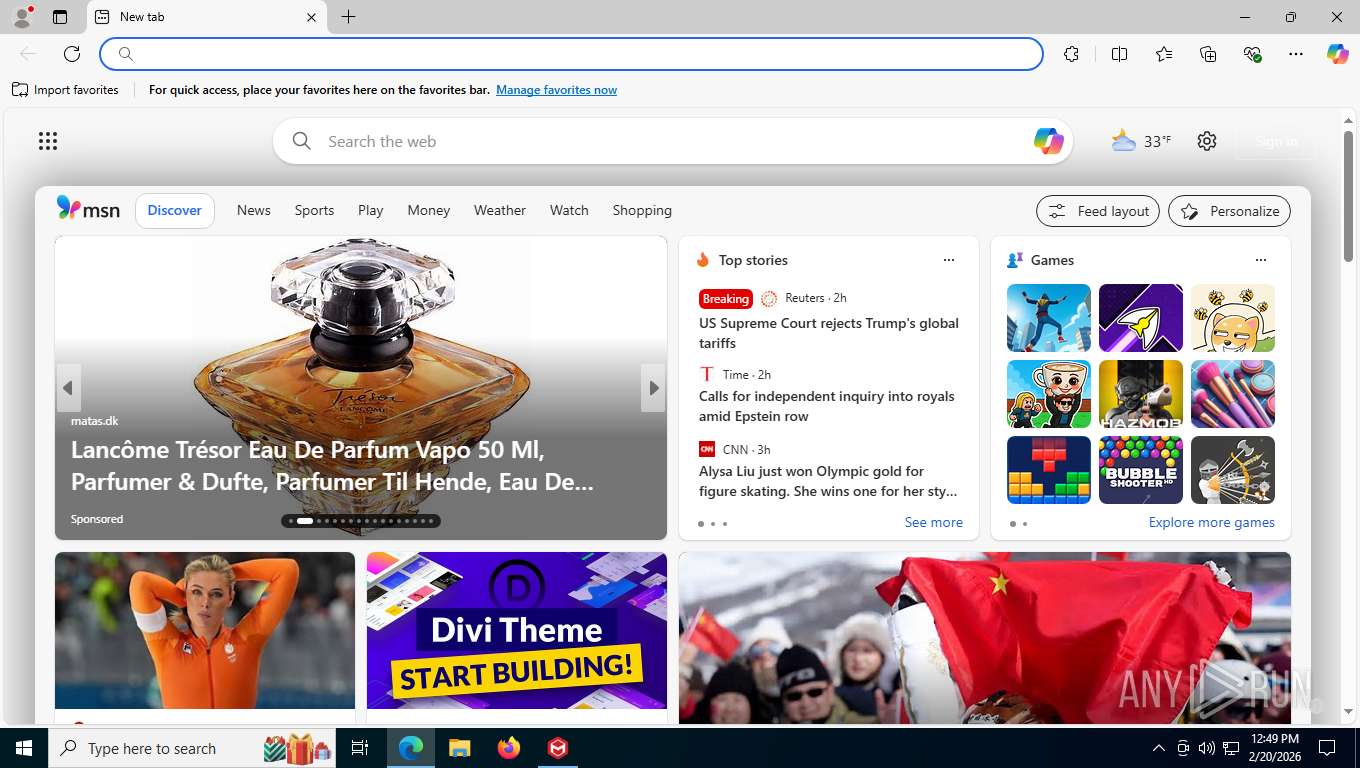Switch to the Shopping tab
This screenshot has height=768, width=1360.
642,210
